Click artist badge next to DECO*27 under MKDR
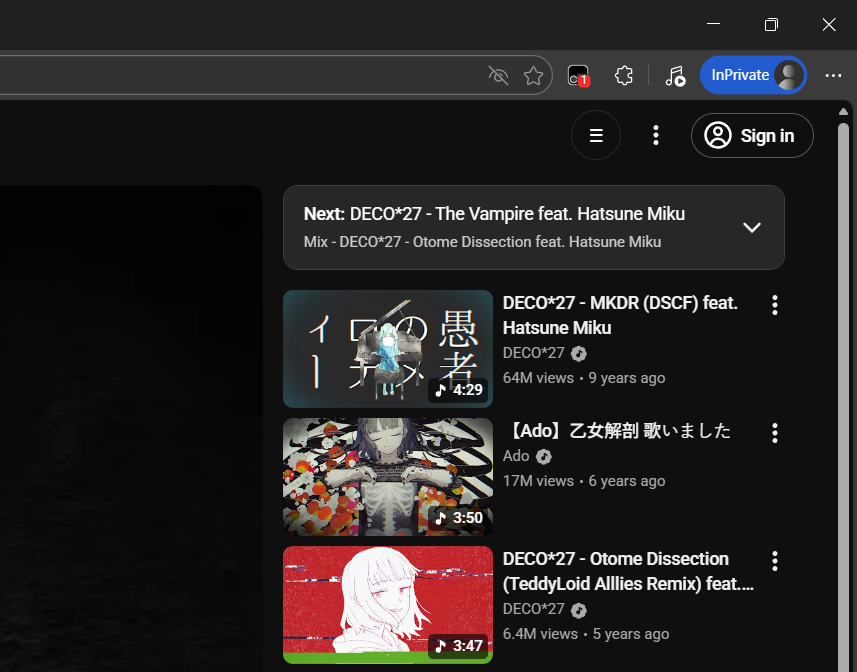Viewport: 857px width, 672px height. click(x=579, y=354)
